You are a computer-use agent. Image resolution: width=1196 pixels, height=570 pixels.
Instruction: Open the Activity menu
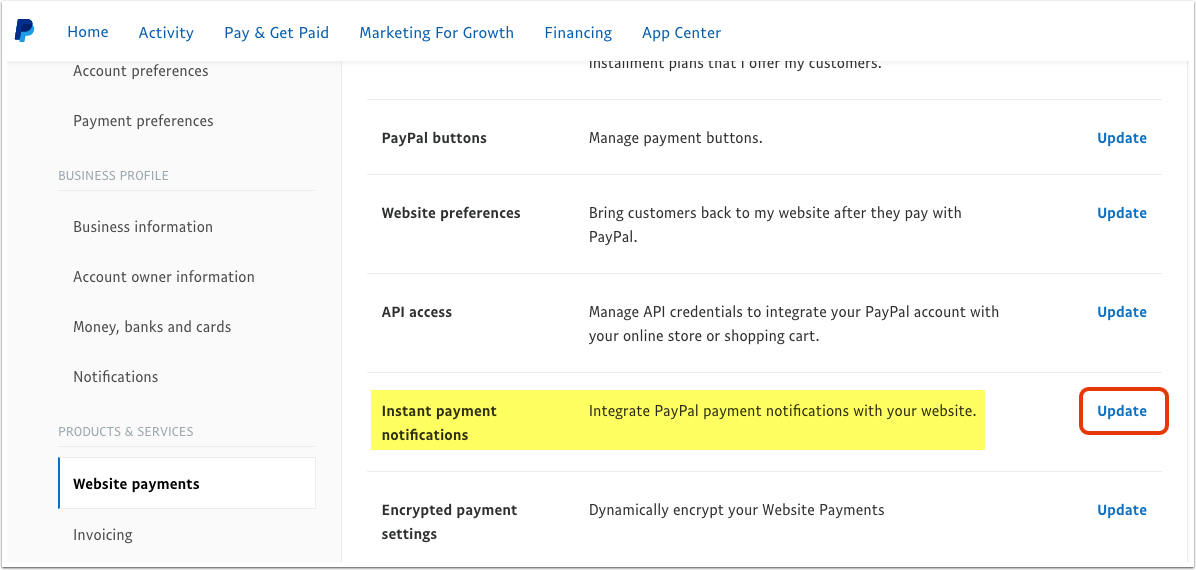point(166,33)
